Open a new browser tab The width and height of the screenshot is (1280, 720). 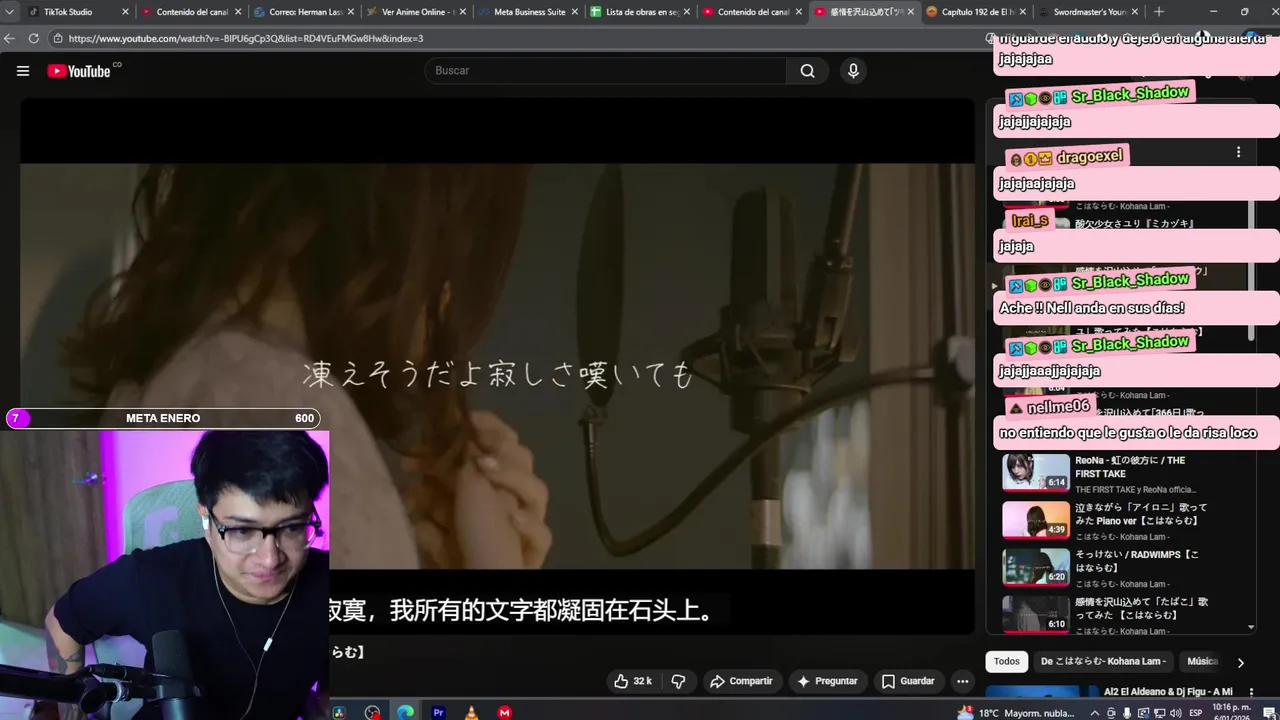pos(1159,12)
